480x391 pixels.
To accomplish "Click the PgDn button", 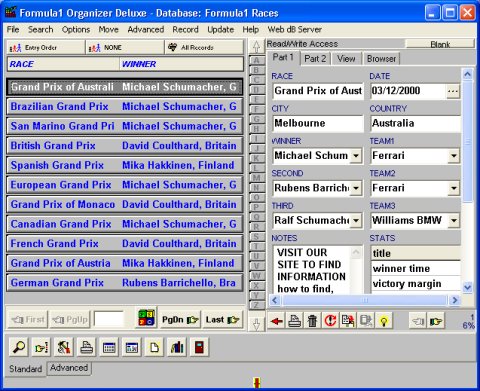I will (x=180, y=320).
